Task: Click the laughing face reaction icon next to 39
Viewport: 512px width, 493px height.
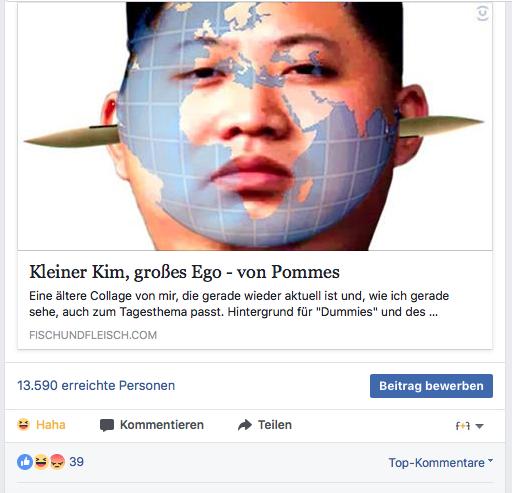Action: point(41,462)
